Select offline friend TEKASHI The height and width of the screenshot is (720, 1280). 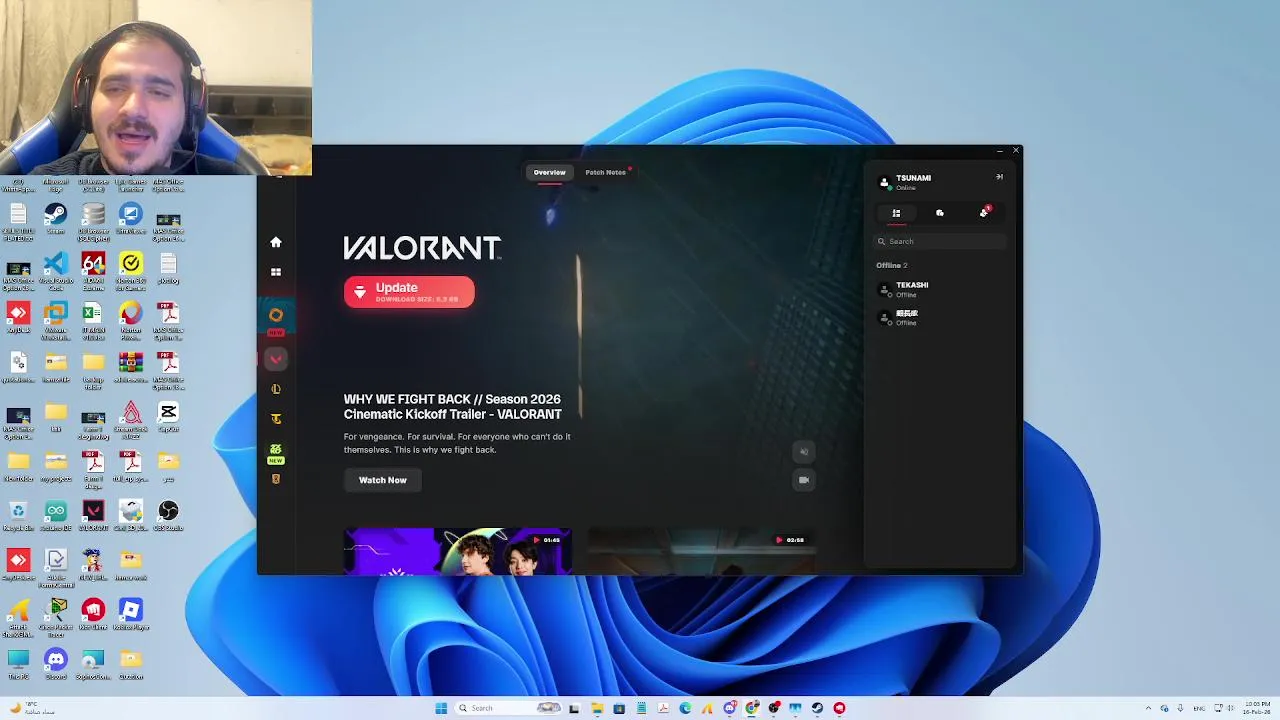click(940, 289)
